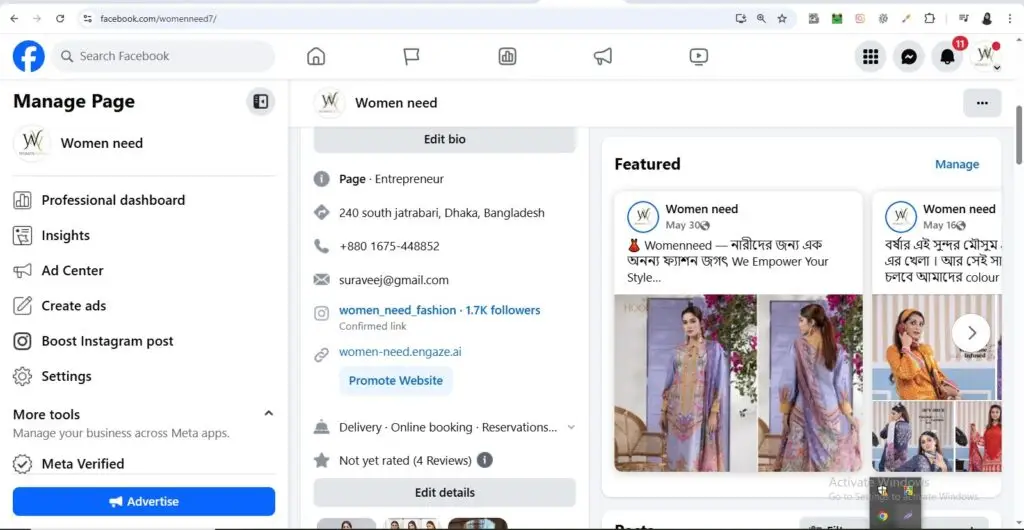Viewport: 1024px width, 530px height.
Task: Click the email suraveej@gmail.com
Action: tap(394, 281)
